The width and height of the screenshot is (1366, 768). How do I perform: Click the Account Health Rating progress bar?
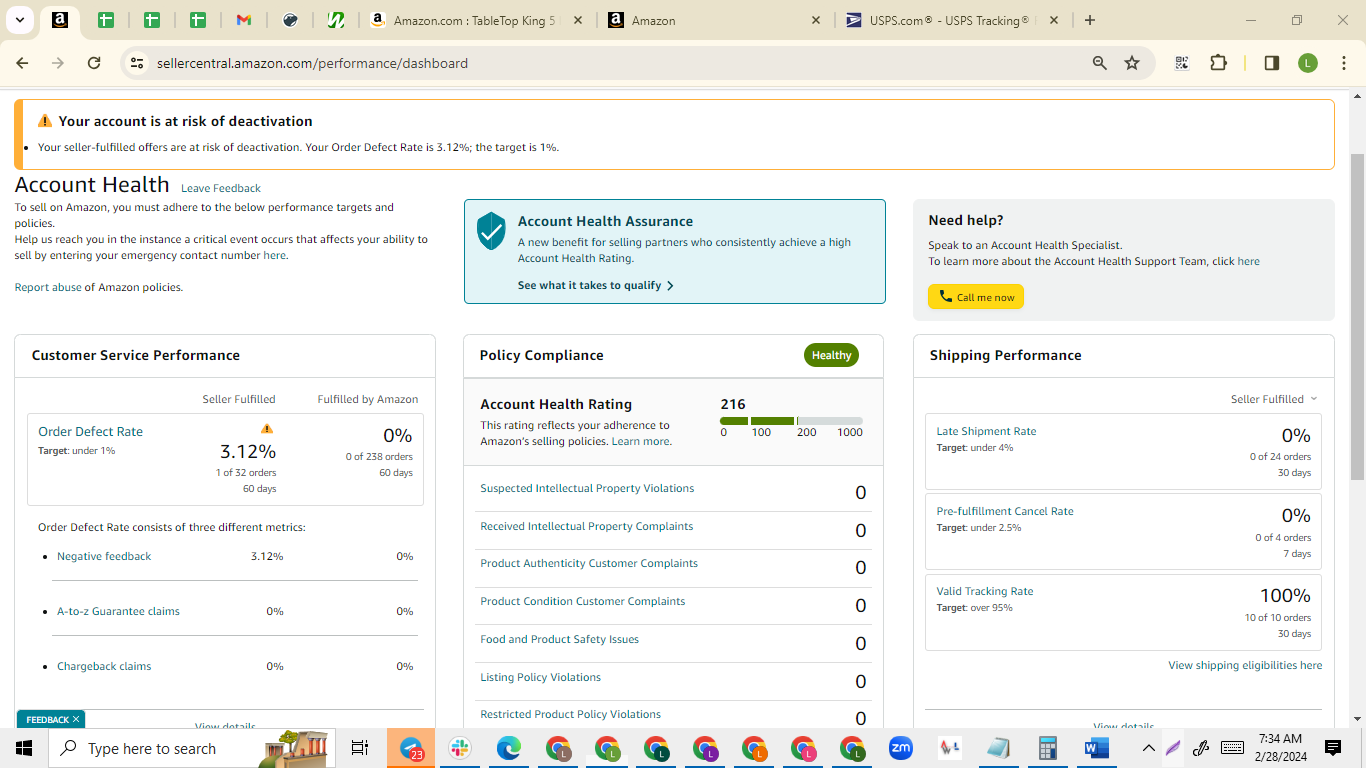tap(791, 421)
